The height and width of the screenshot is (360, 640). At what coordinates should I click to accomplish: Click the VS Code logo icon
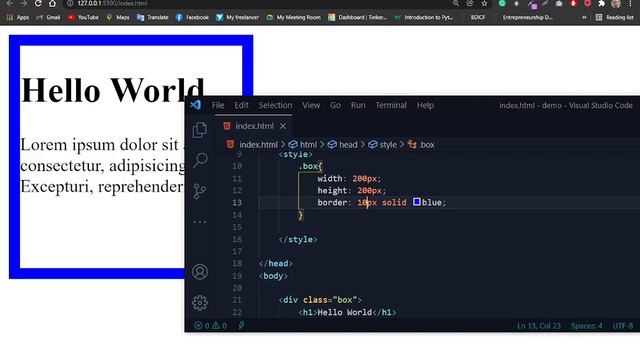pos(196,105)
